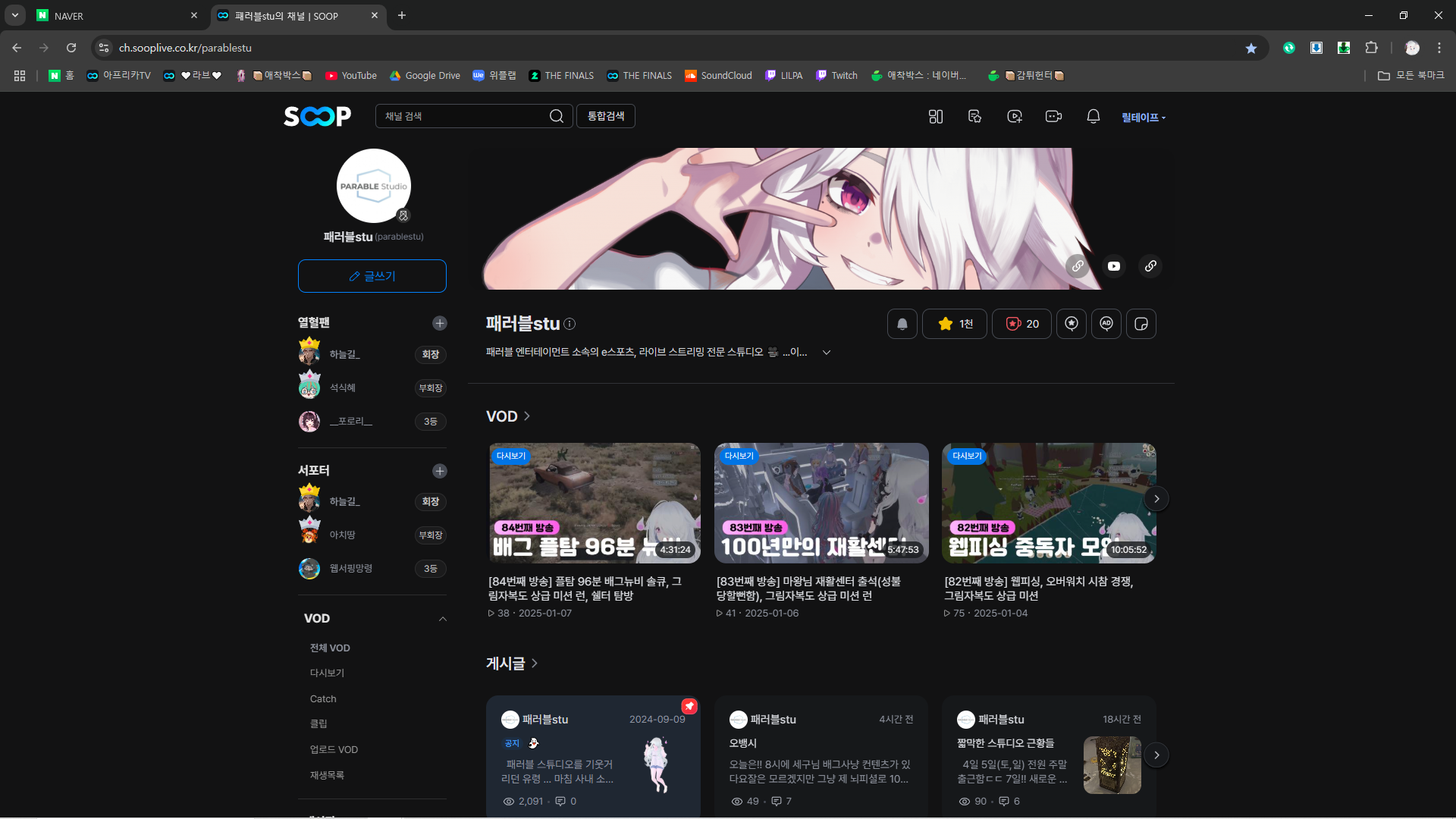Show next posts with right arrow
The height and width of the screenshot is (819, 1456).
1156,755
